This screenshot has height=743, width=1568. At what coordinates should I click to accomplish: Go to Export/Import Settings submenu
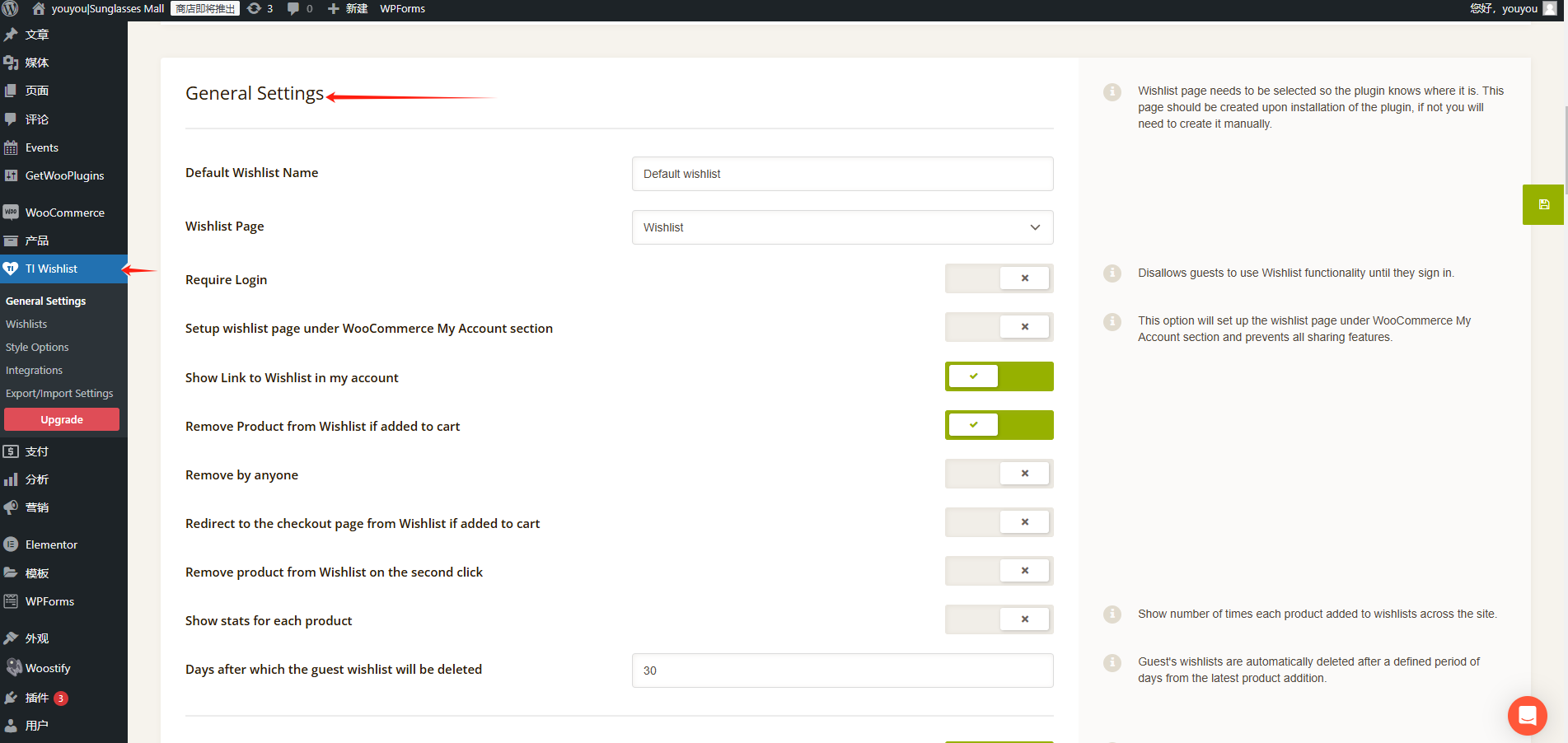(59, 394)
